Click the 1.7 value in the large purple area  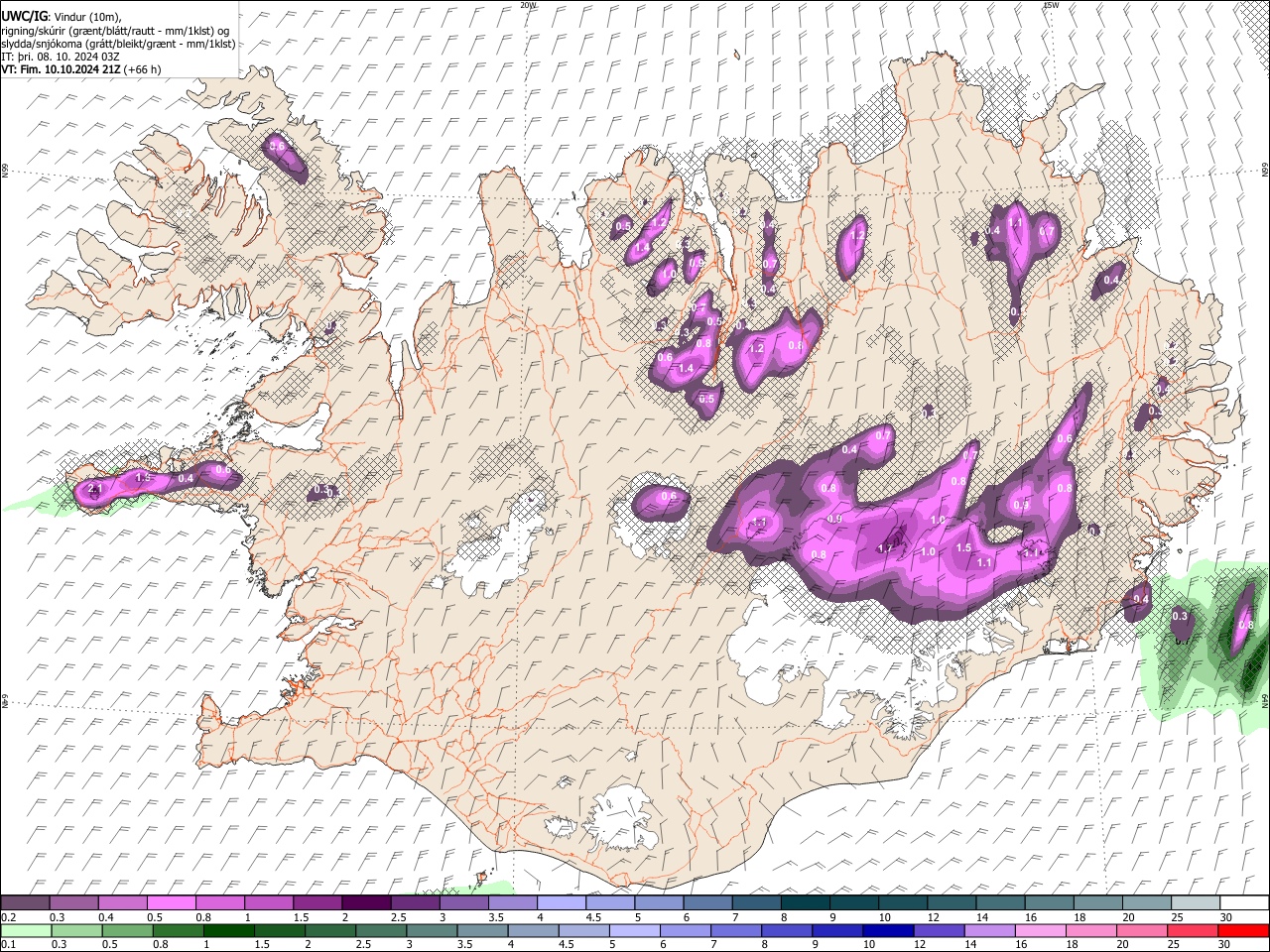coord(886,547)
